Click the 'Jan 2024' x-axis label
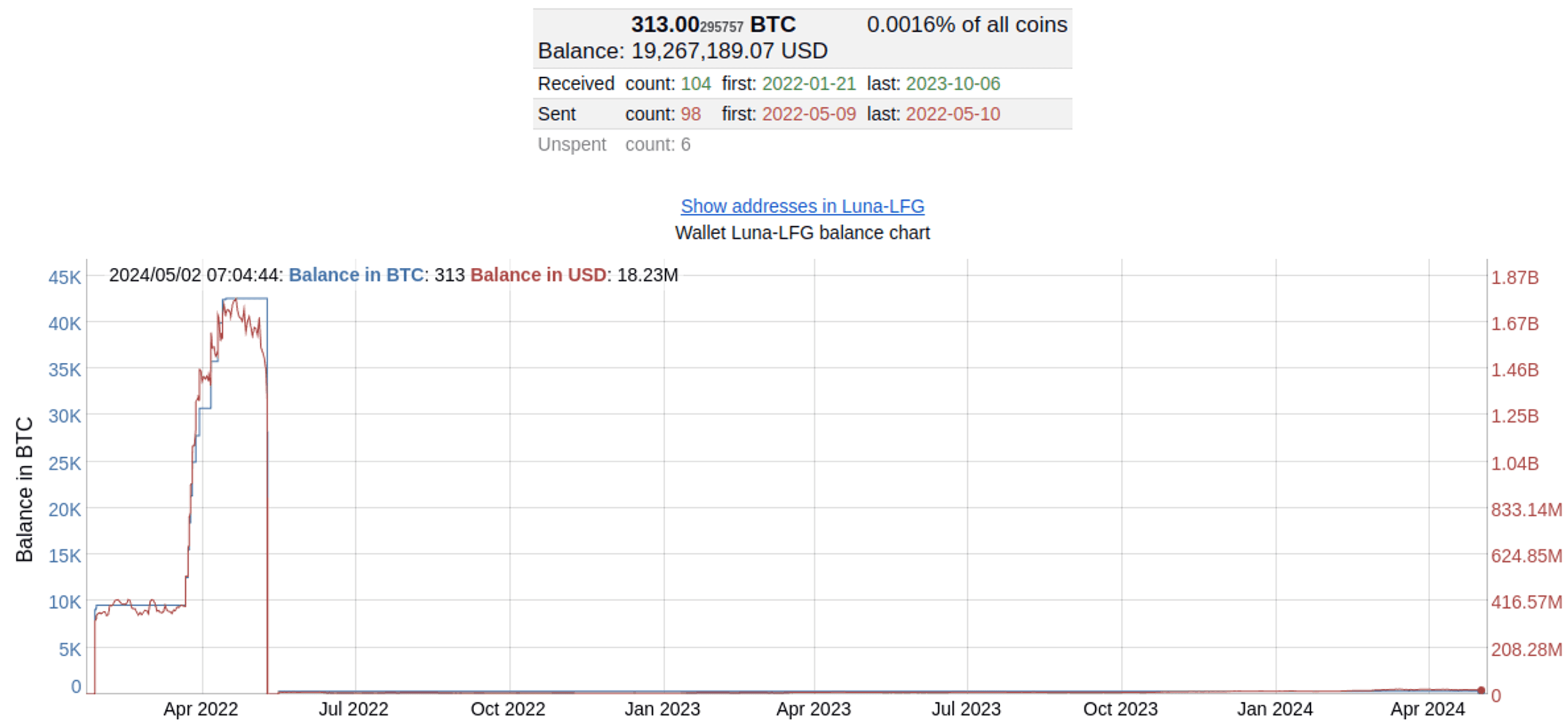This screenshot has width=1568, height=728. 1275,709
